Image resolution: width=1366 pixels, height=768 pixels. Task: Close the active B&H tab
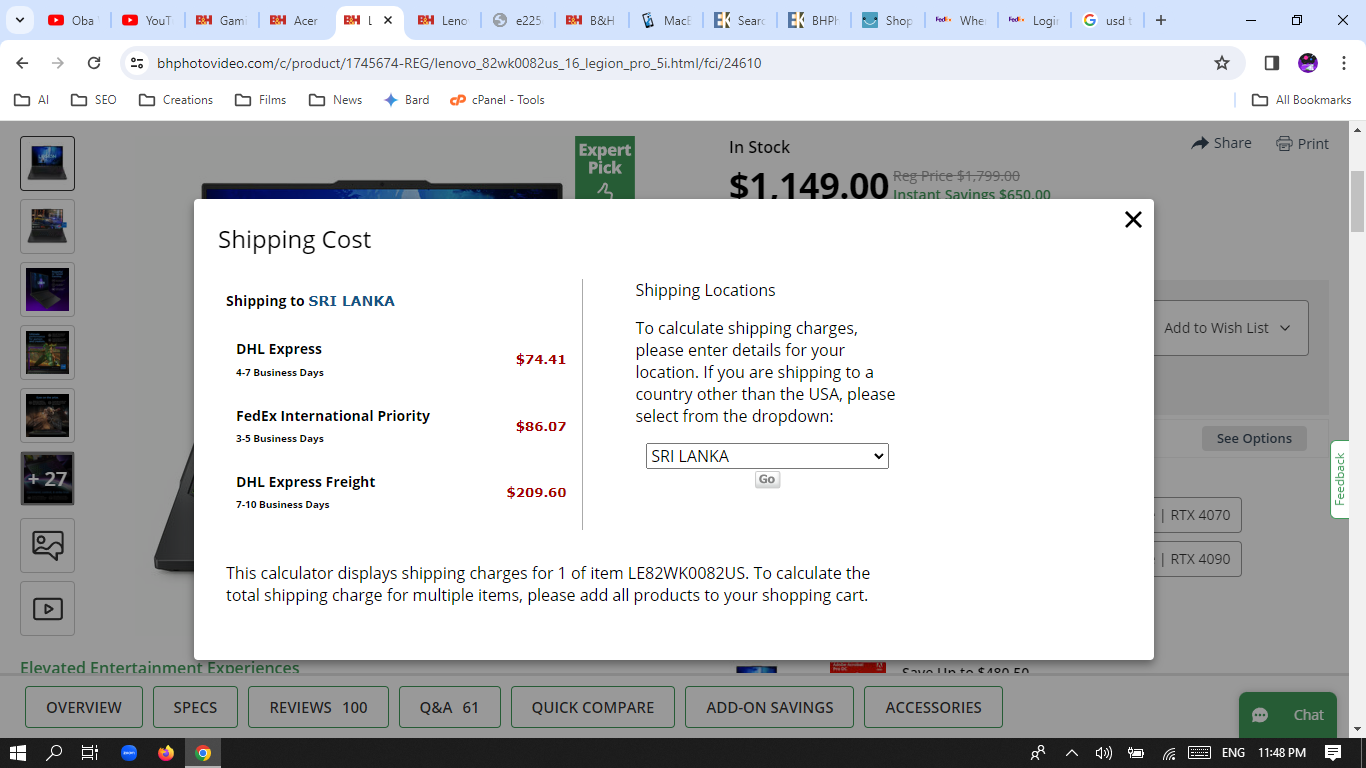tap(388, 20)
